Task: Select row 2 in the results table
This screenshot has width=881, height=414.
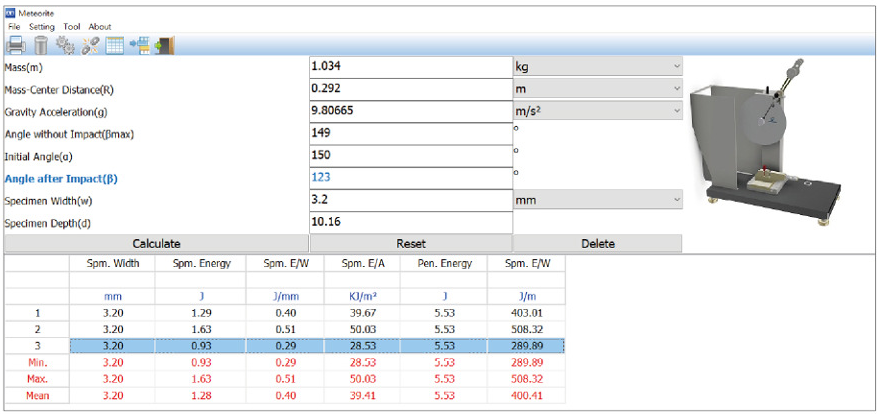Action: 317,329
